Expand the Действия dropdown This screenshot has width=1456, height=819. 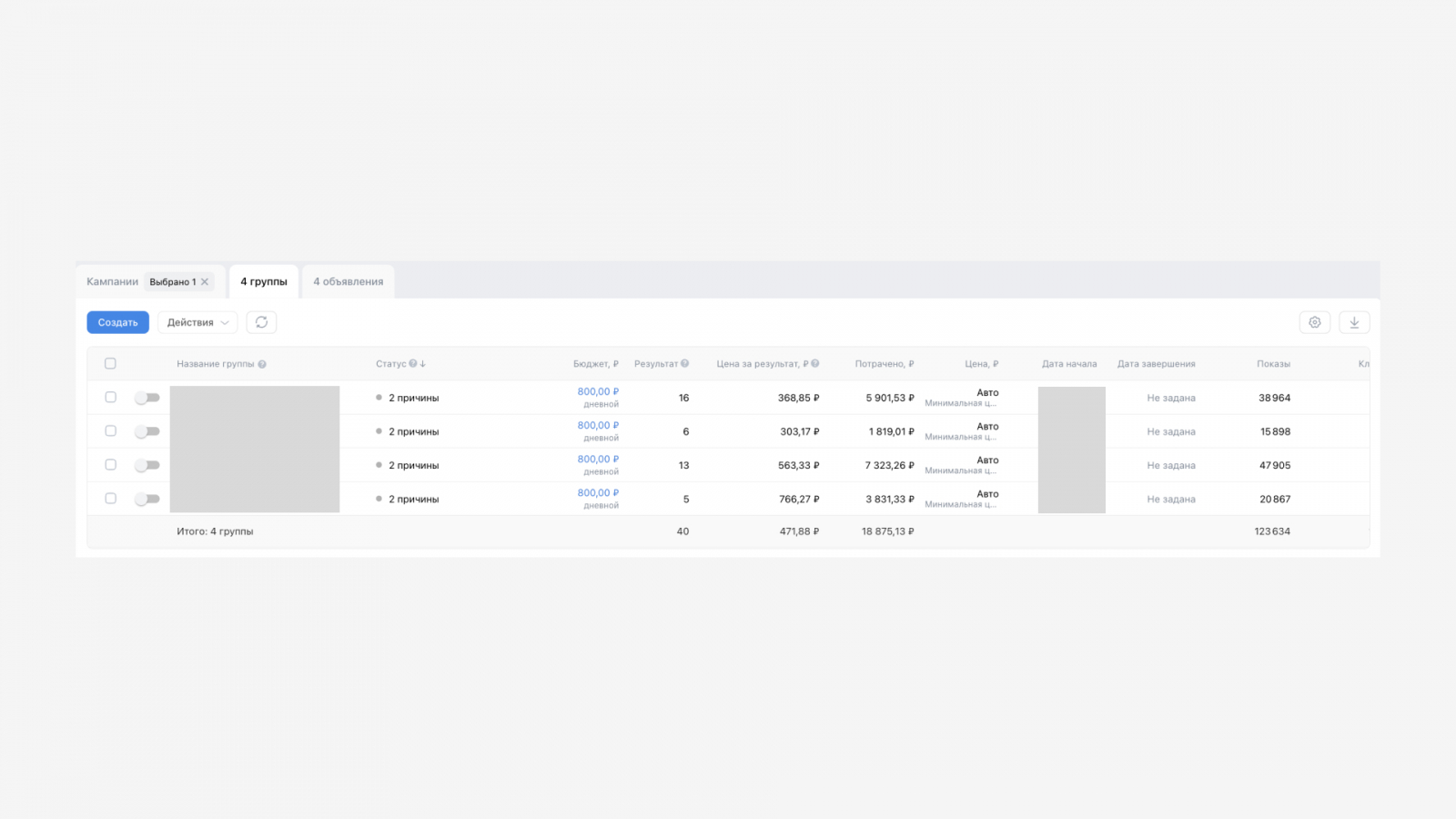(197, 322)
